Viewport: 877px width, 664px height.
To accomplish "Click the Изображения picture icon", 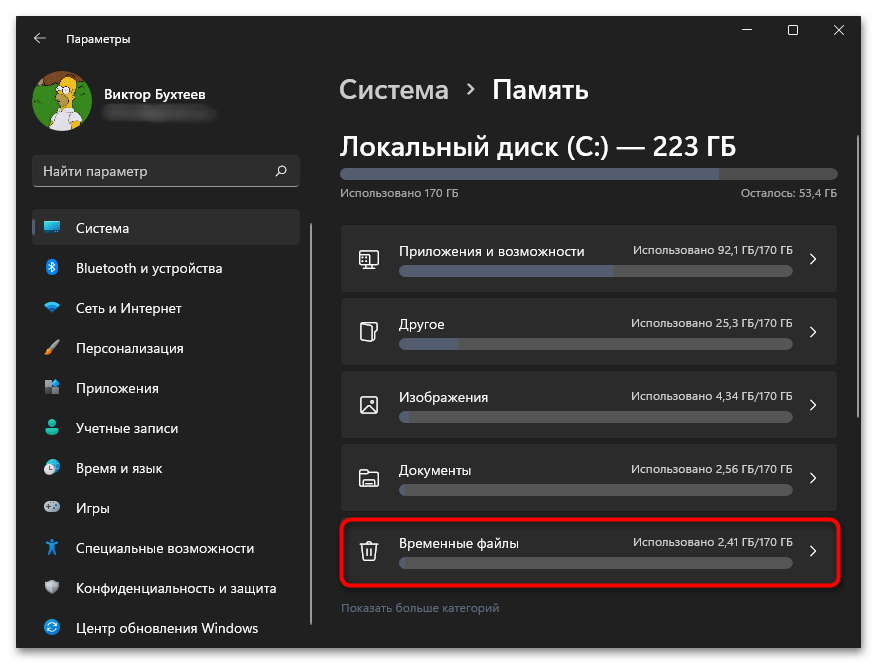I will 369,404.
